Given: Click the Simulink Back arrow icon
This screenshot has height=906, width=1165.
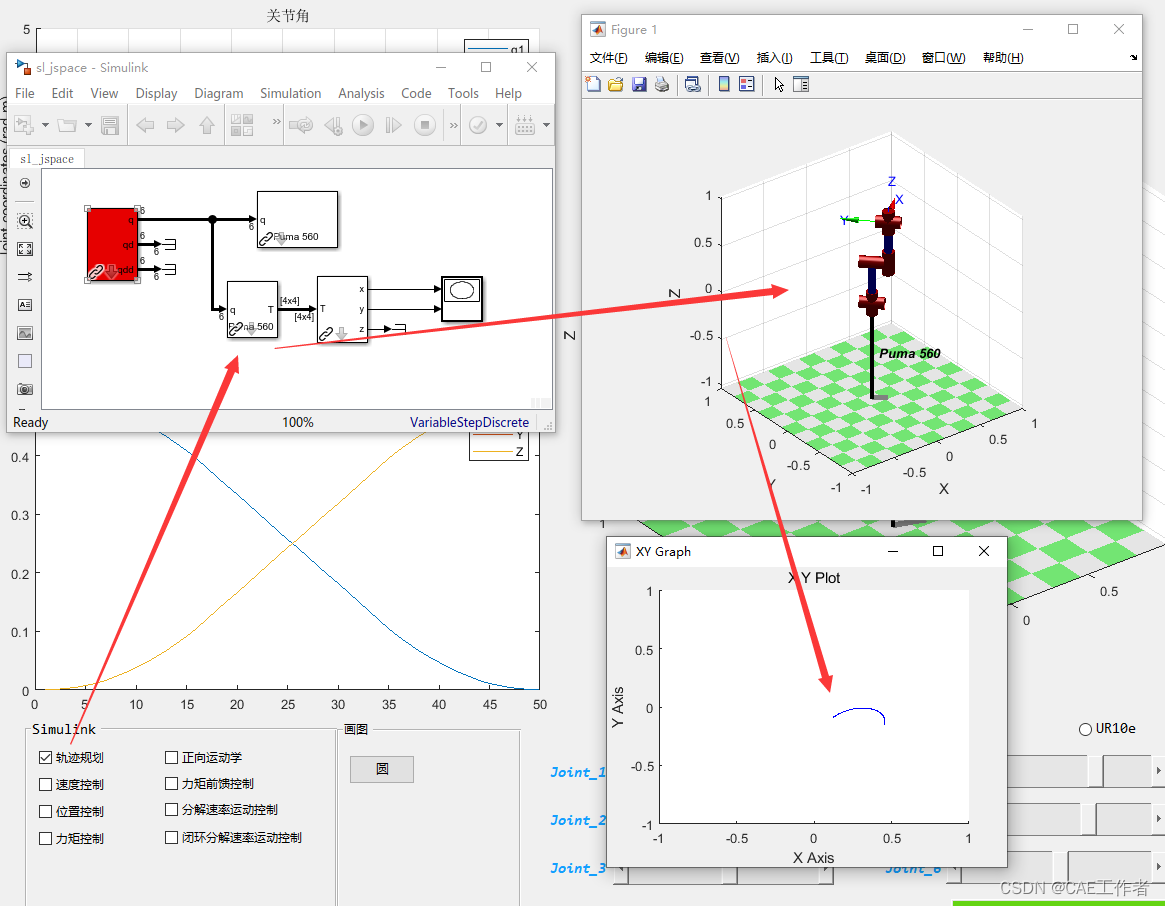Looking at the screenshot, I should point(145,126).
